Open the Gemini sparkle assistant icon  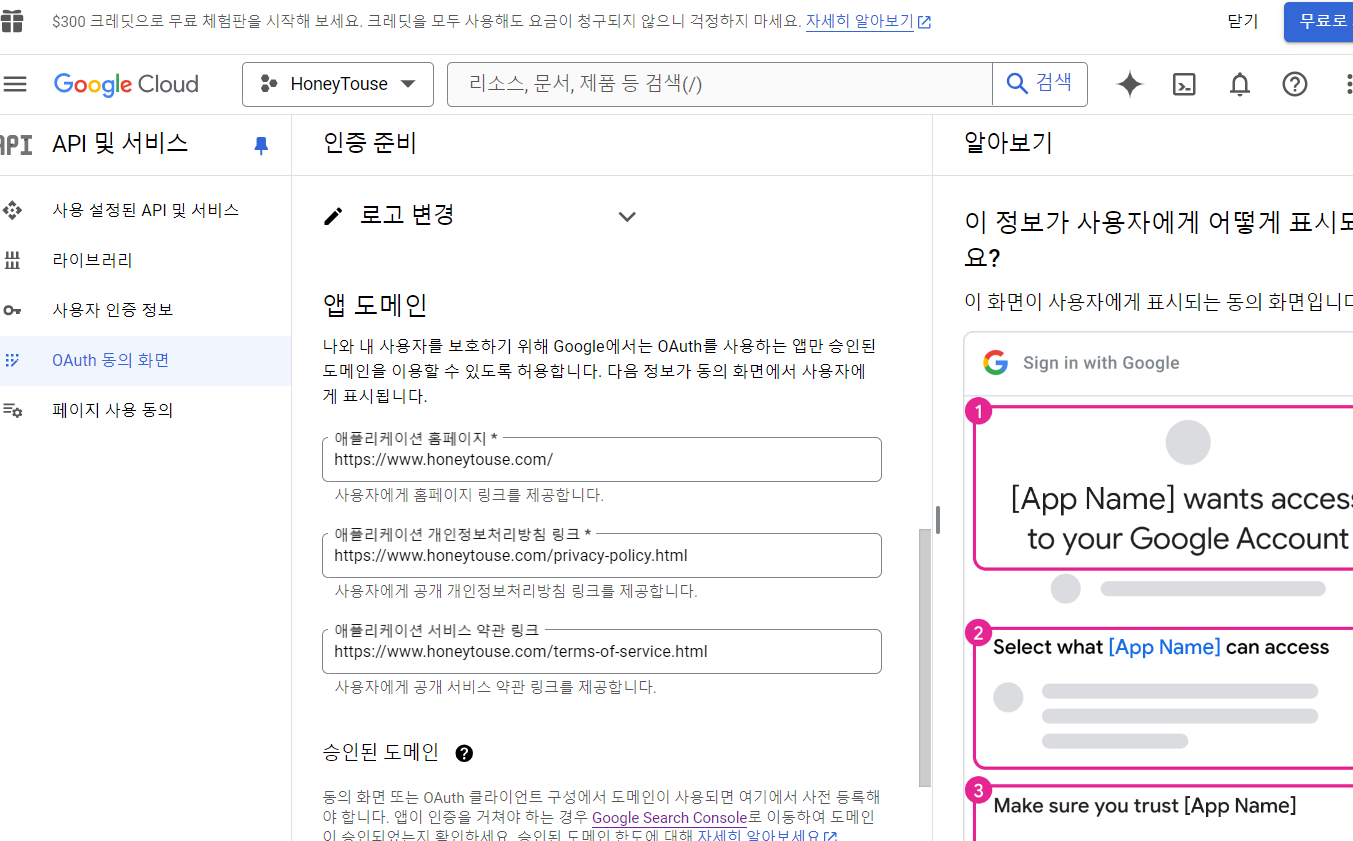[x=1130, y=84]
